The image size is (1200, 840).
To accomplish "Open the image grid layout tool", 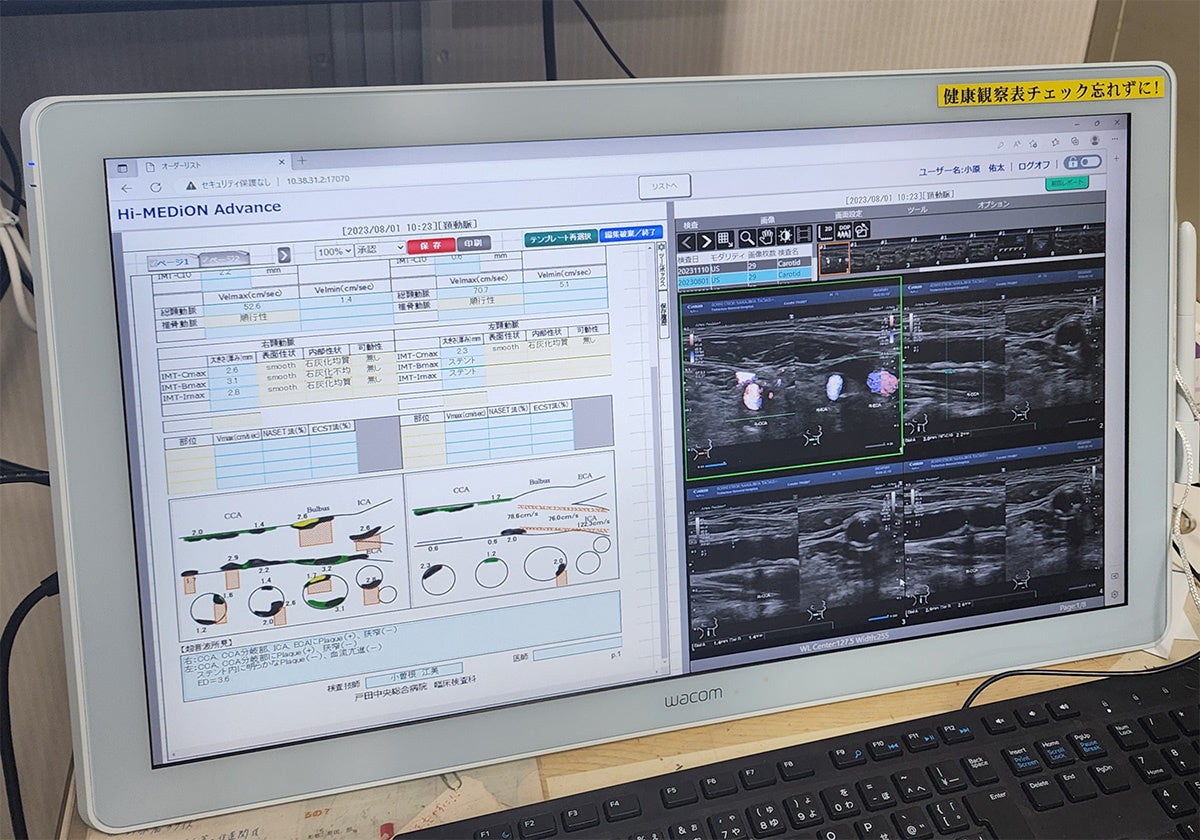I will [x=725, y=240].
